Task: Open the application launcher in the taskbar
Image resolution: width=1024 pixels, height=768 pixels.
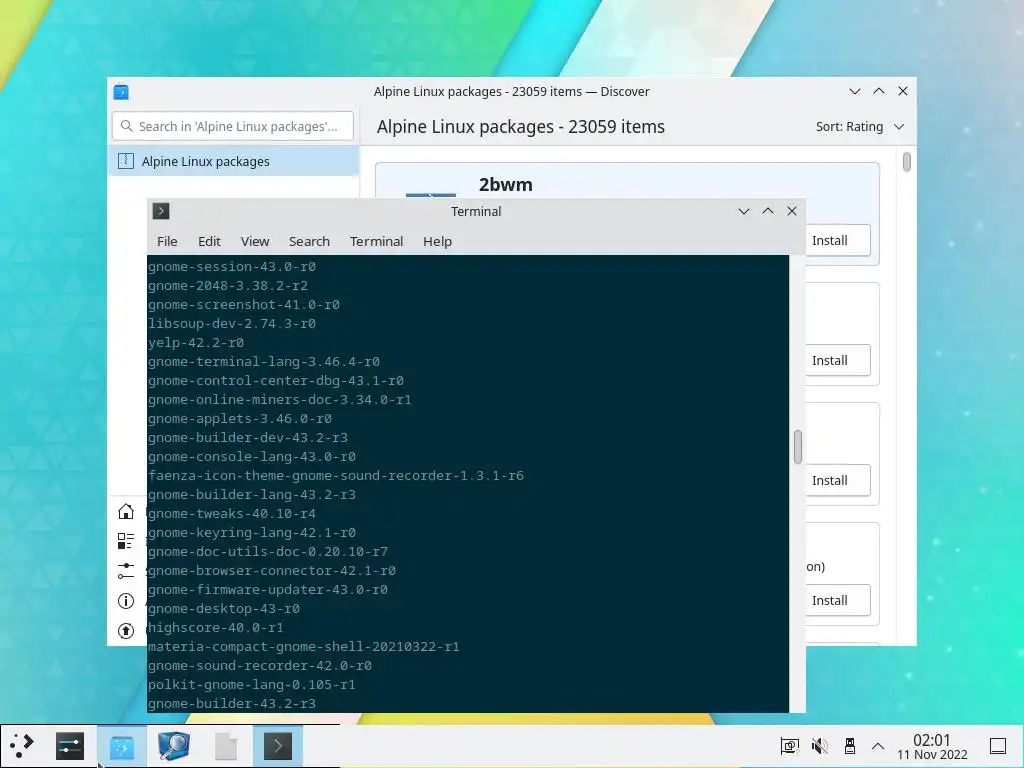Action: (x=22, y=745)
